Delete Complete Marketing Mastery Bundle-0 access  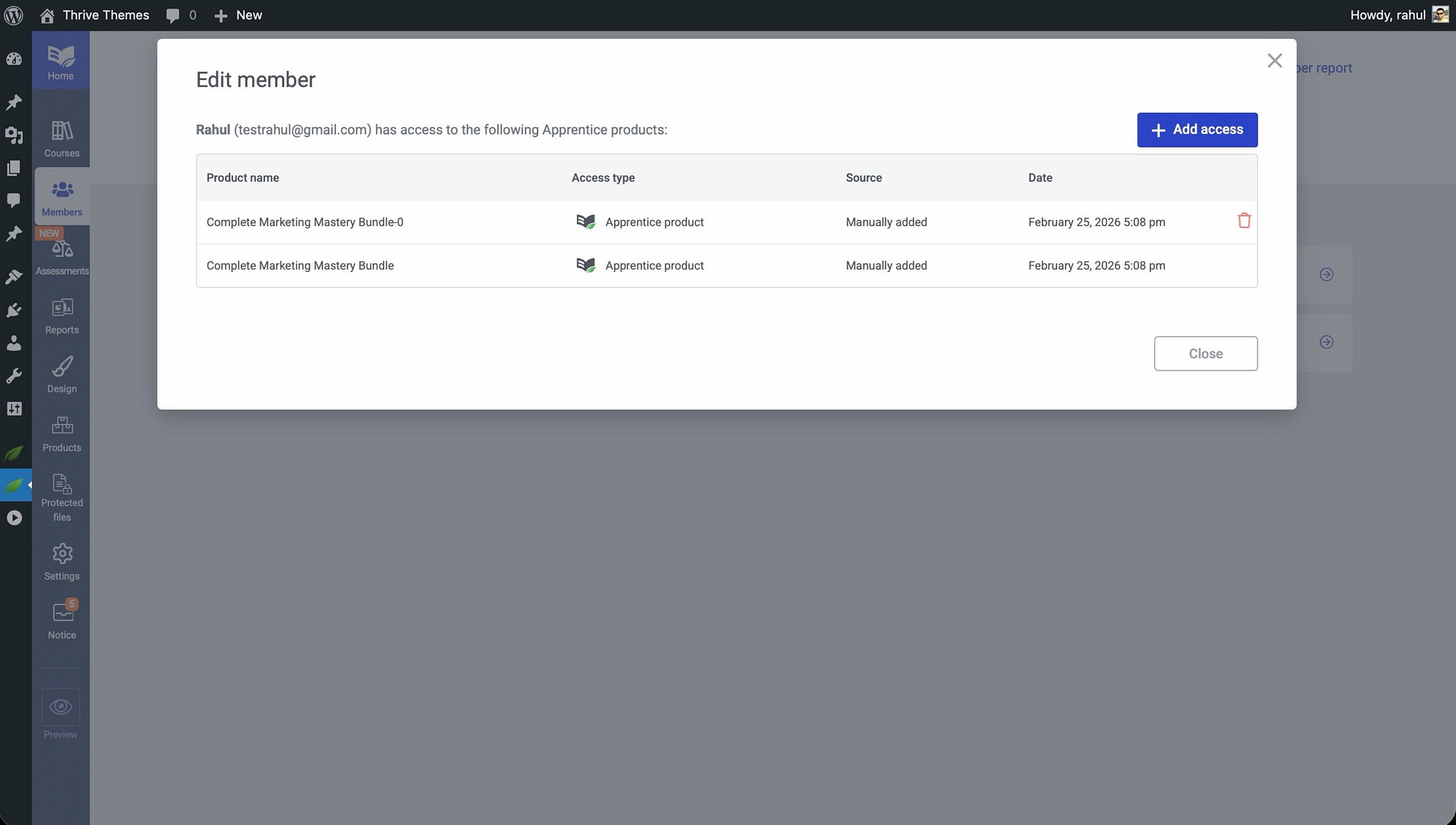pyautogui.click(x=1244, y=221)
